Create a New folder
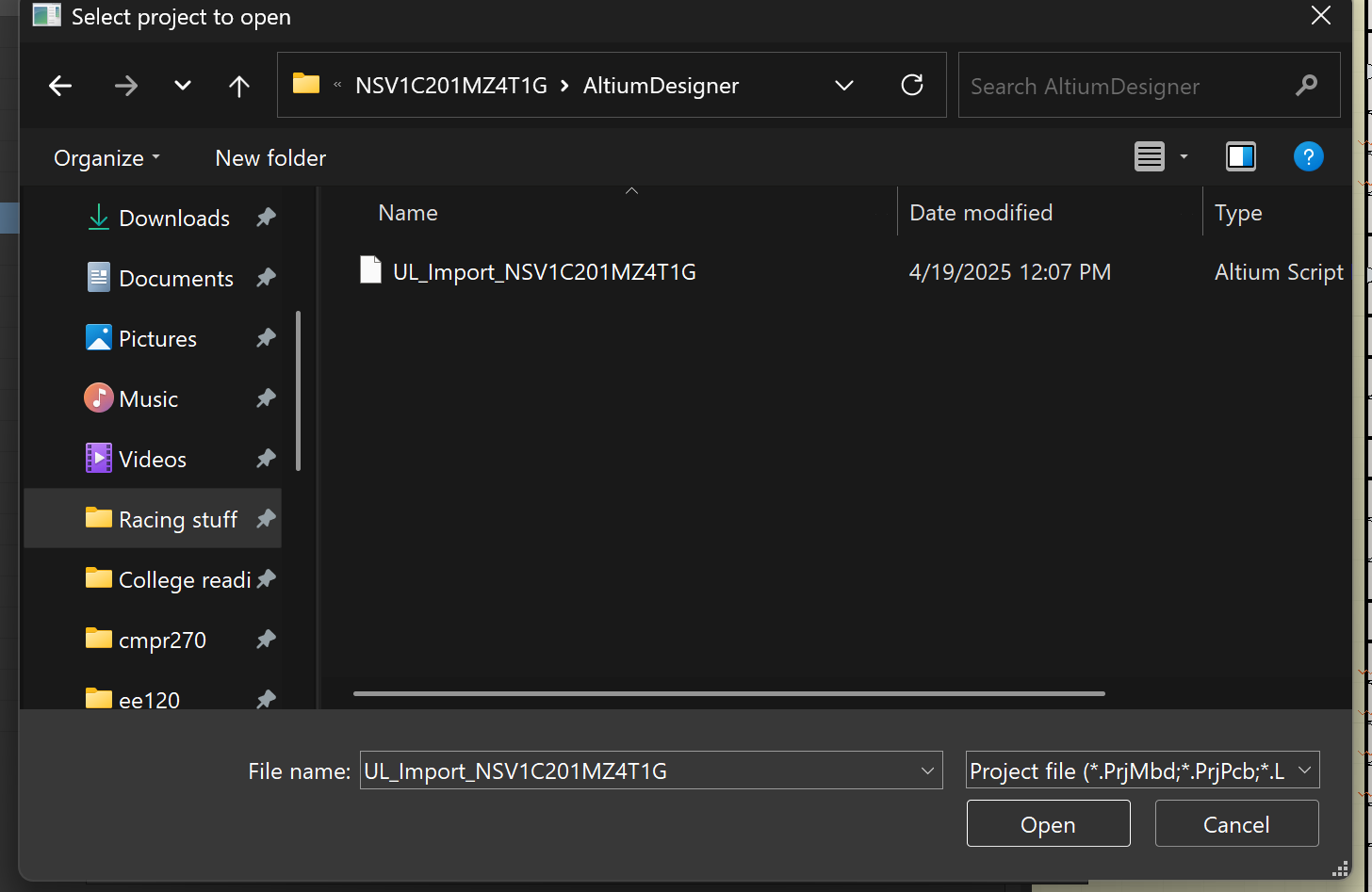Image resolution: width=1372 pixels, height=892 pixels. pos(270,158)
